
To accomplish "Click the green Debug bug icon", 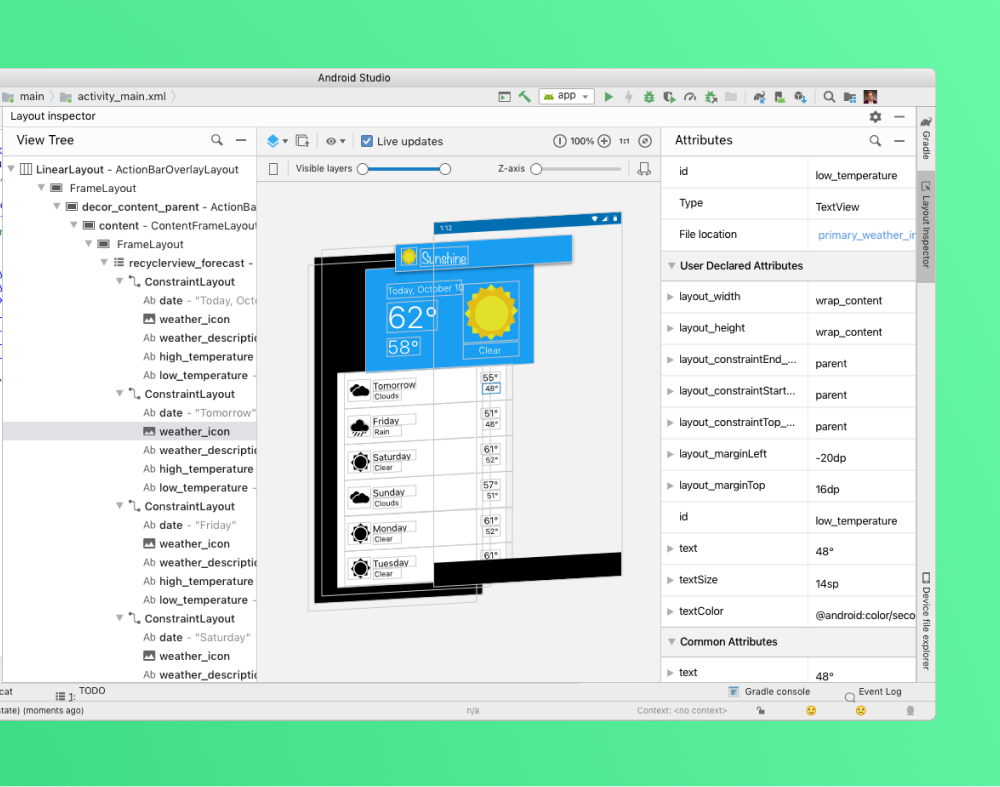I will pos(649,97).
